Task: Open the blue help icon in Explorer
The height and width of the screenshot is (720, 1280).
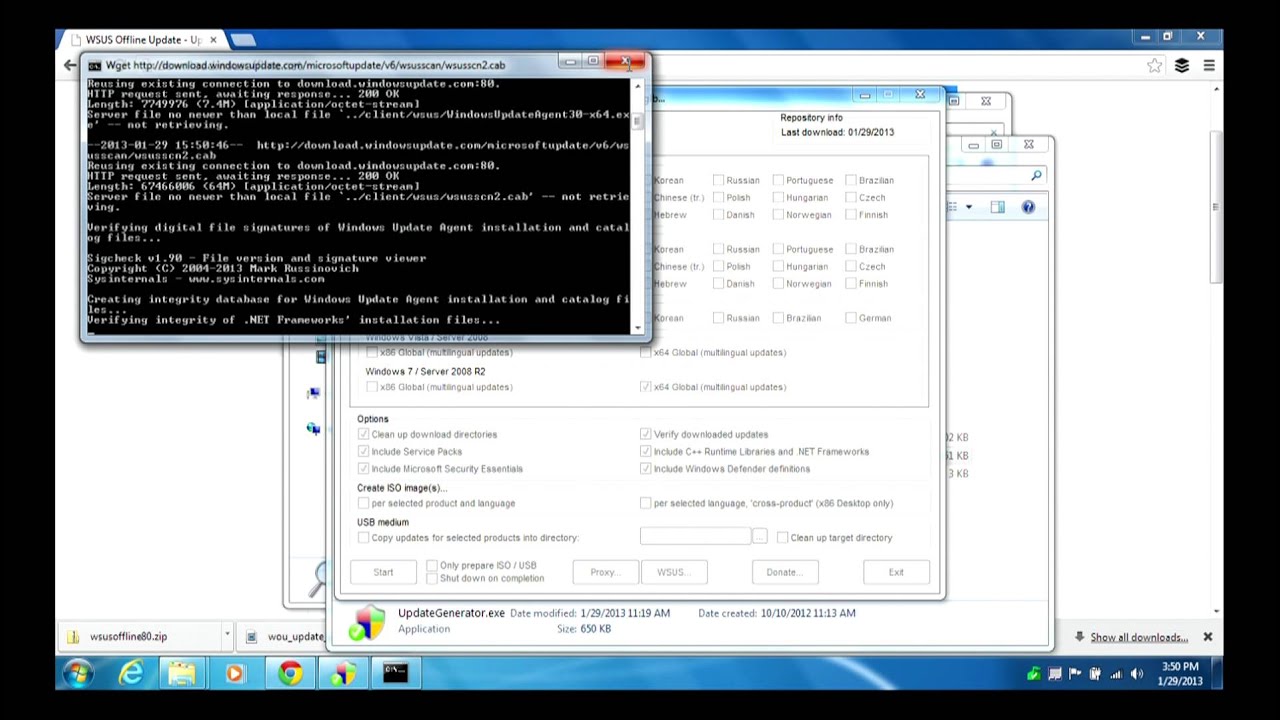Action: pyautogui.click(x=1028, y=207)
